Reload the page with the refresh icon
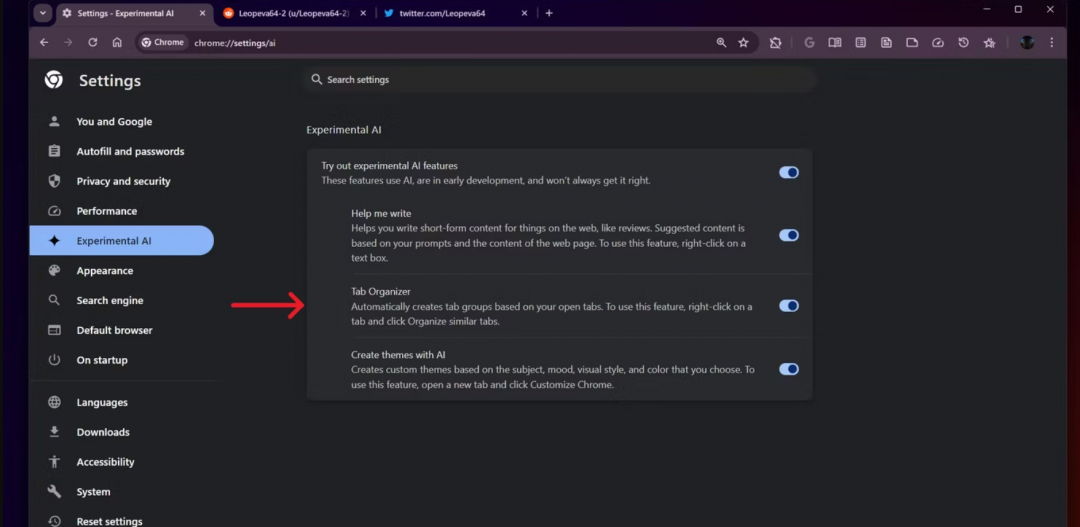This screenshot has height=527, width=1080. (x=93, y=43)
